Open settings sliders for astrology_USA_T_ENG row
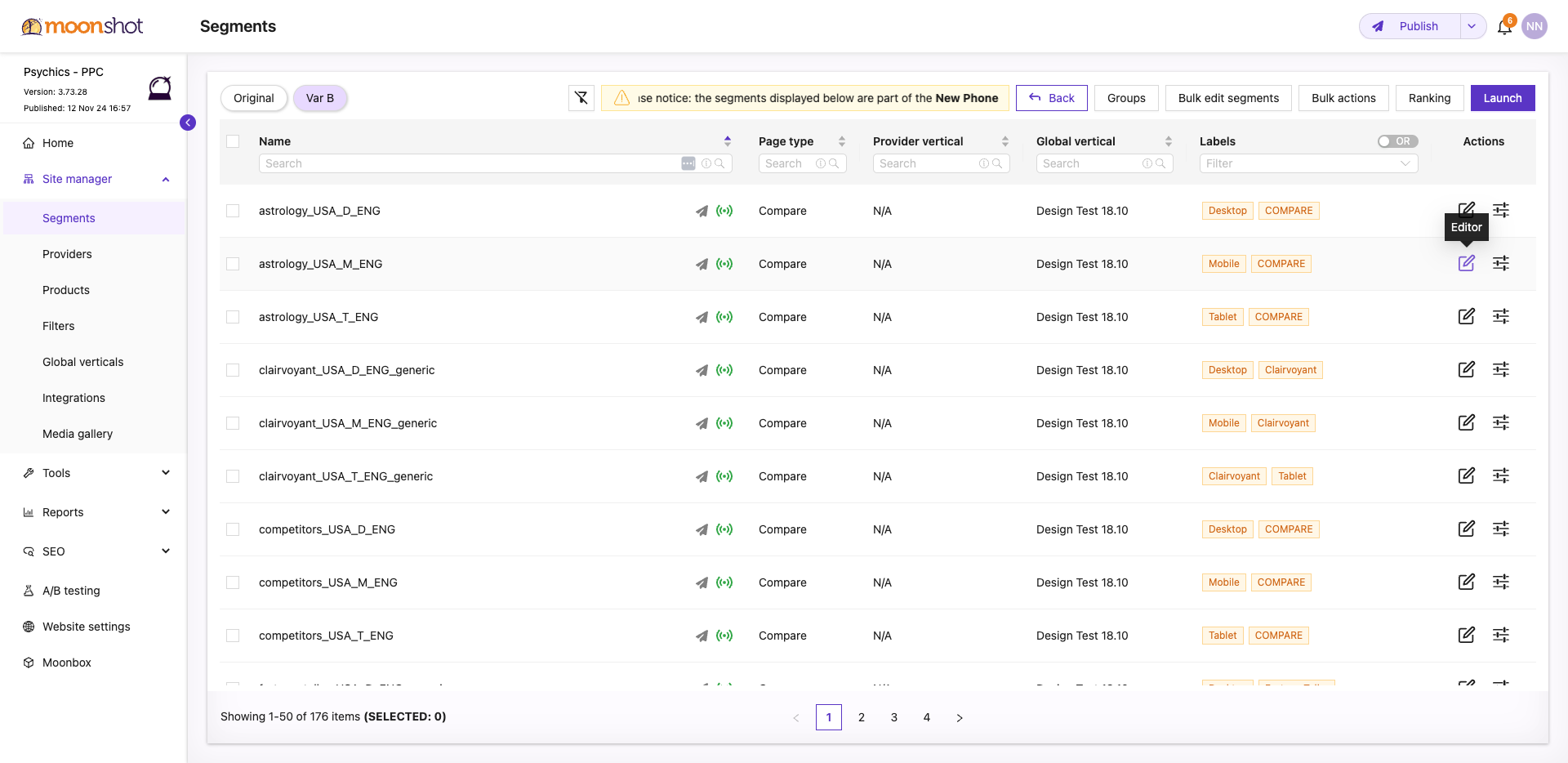Image resolution: width=1568 pixels, height=763 pixels. pyautogui.click(x=1500, y=316)
